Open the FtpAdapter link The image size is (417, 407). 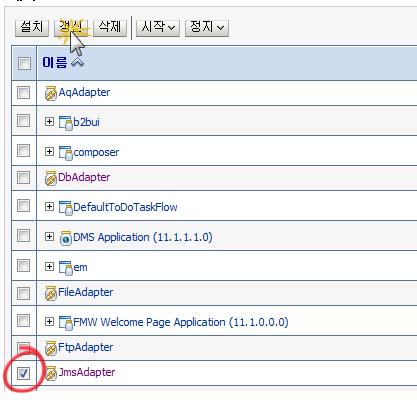tap(86, 347)
